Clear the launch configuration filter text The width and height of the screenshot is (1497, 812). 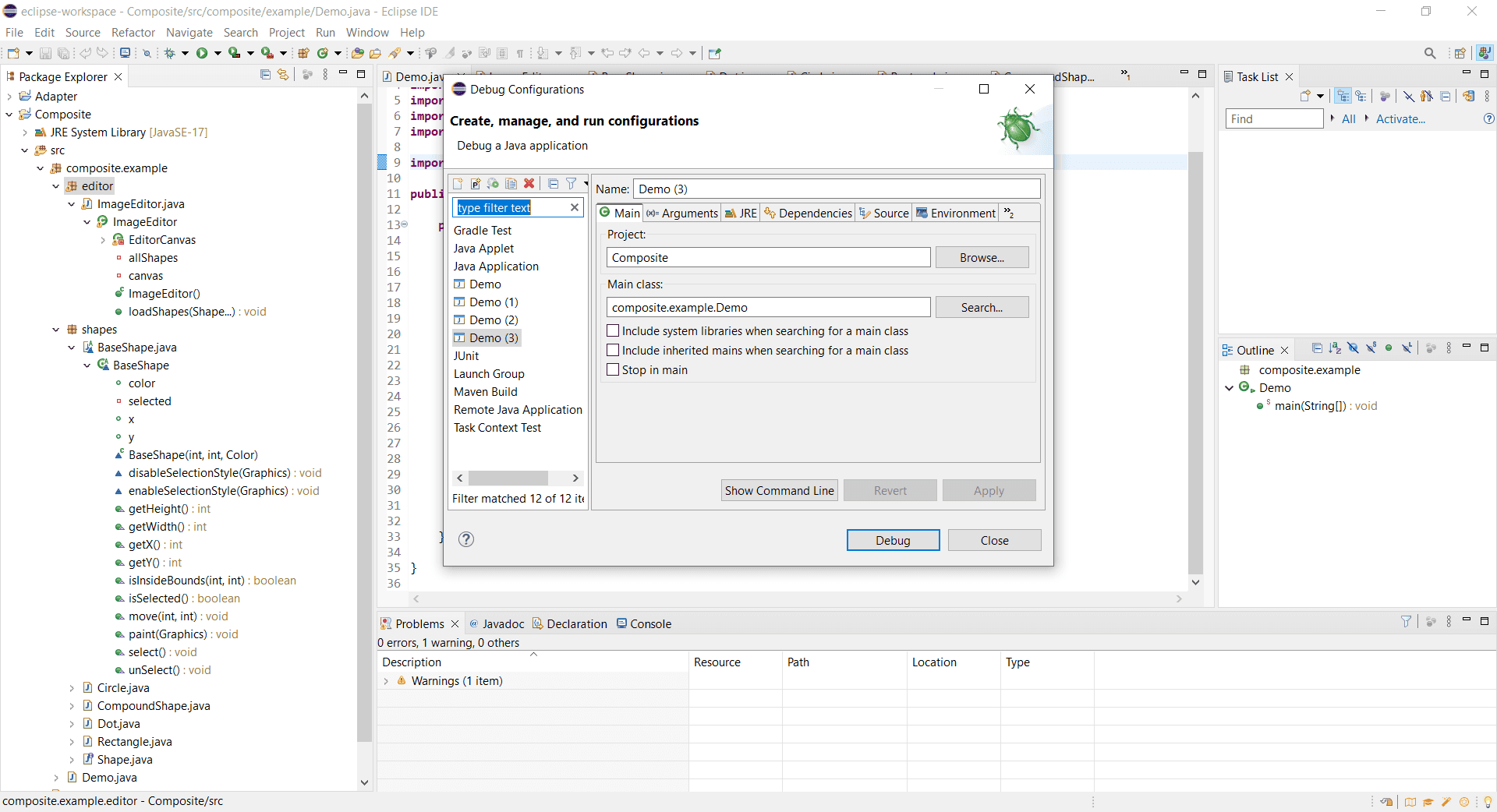tap(575, 207)
